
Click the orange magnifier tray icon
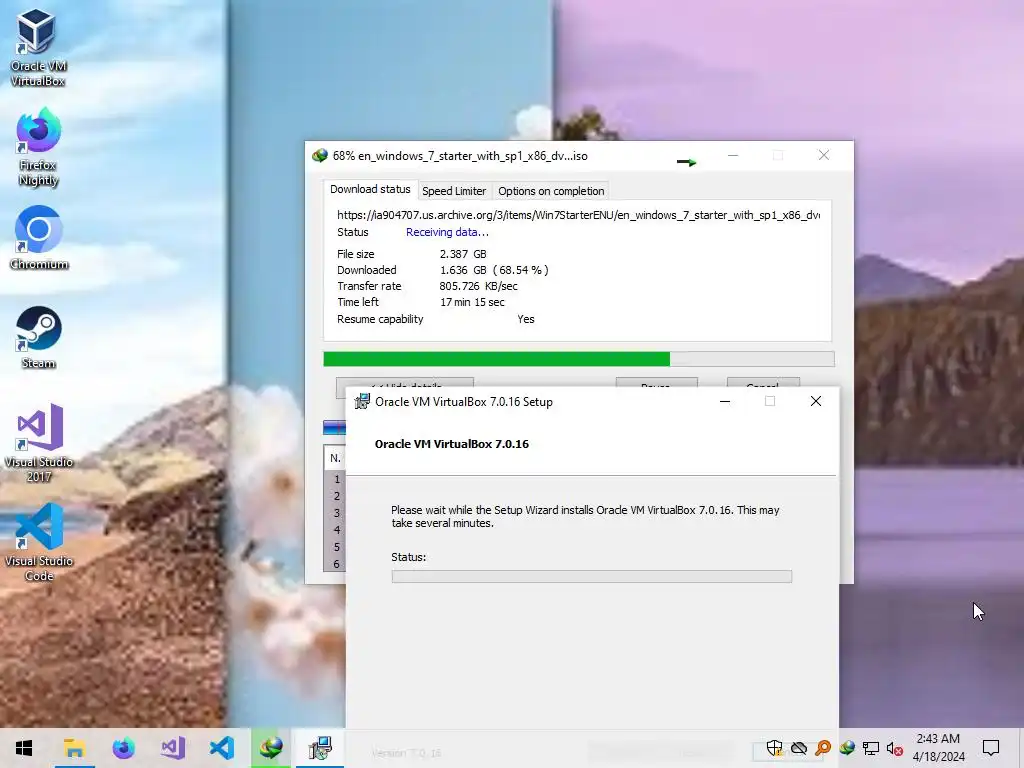[823, 748]
